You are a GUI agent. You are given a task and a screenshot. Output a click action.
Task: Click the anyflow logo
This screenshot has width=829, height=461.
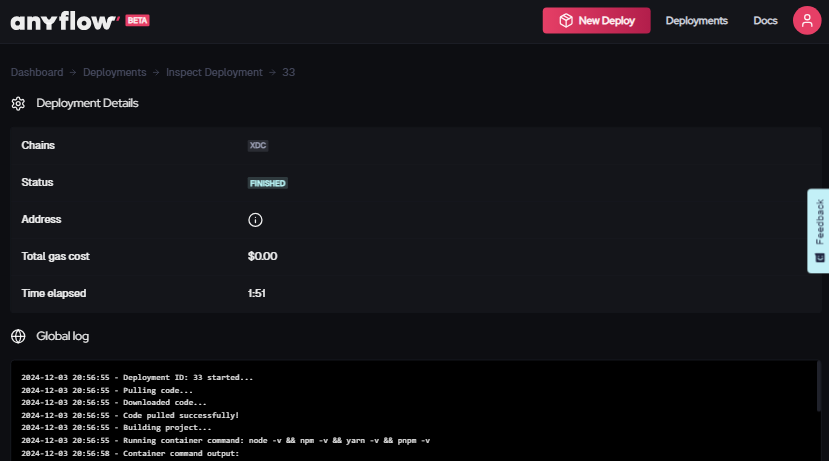pyautogui.click(x=65, y=21)
